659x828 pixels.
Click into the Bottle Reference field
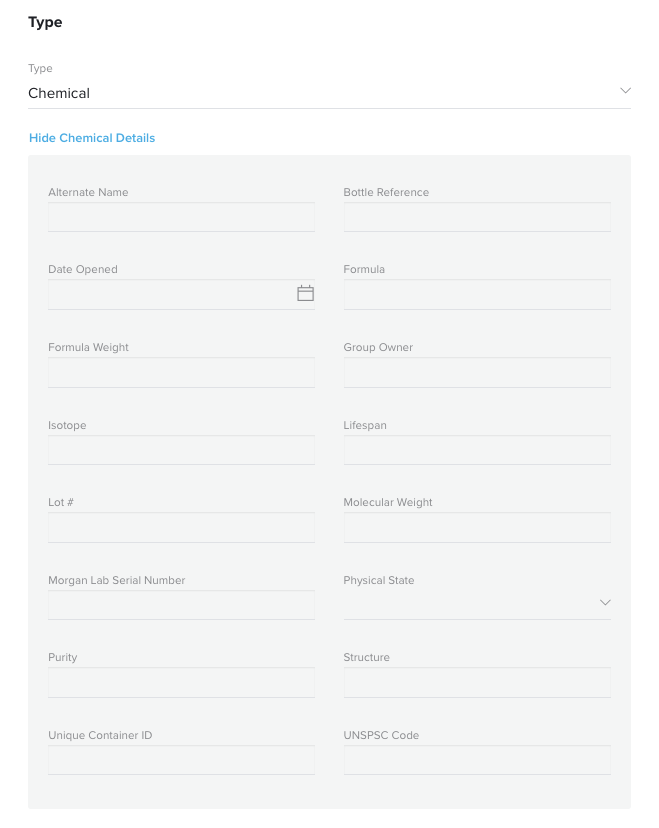477,217
